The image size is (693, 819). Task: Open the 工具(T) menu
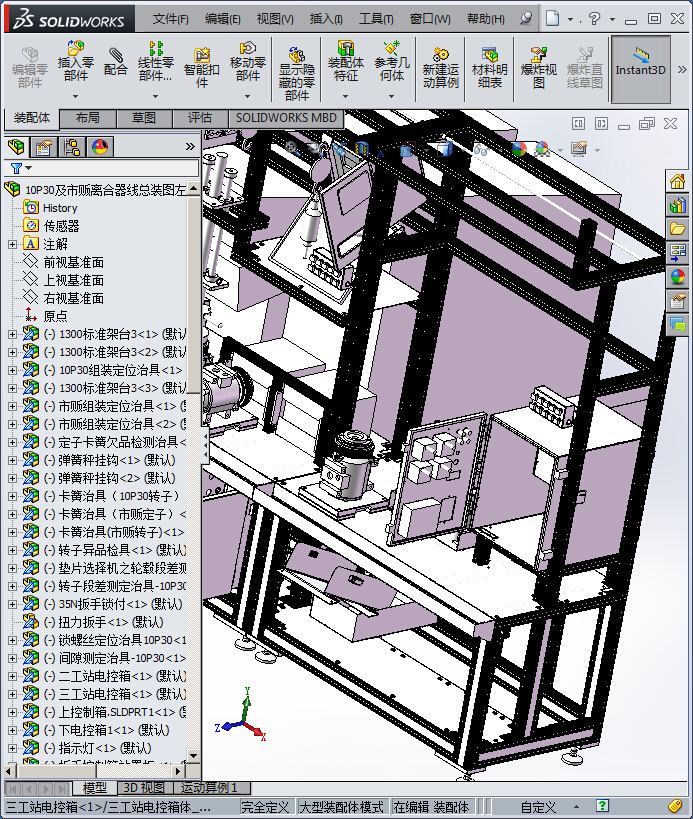[376, 19]
